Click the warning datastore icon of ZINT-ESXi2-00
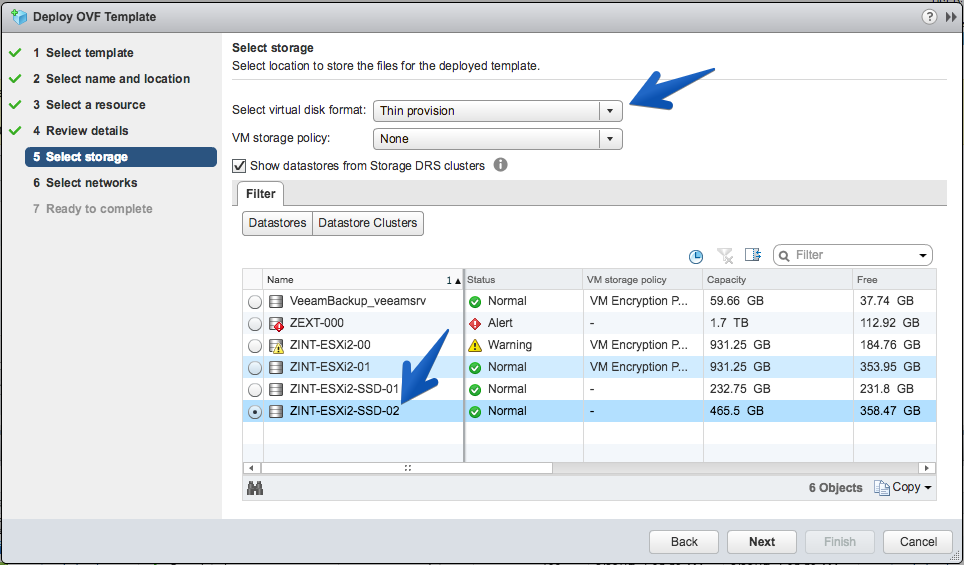The height and width of the screenshot is (565, 964). [x=276, y=346]
